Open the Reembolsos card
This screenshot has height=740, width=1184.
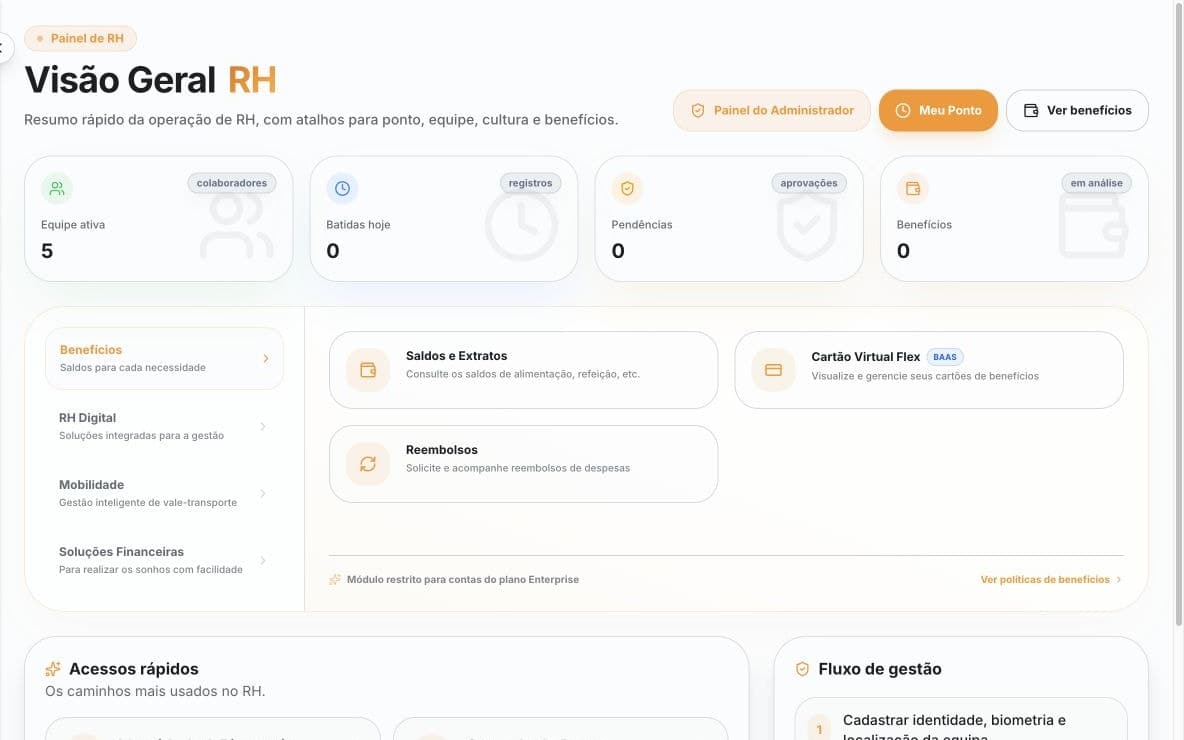tap(523, 464)
